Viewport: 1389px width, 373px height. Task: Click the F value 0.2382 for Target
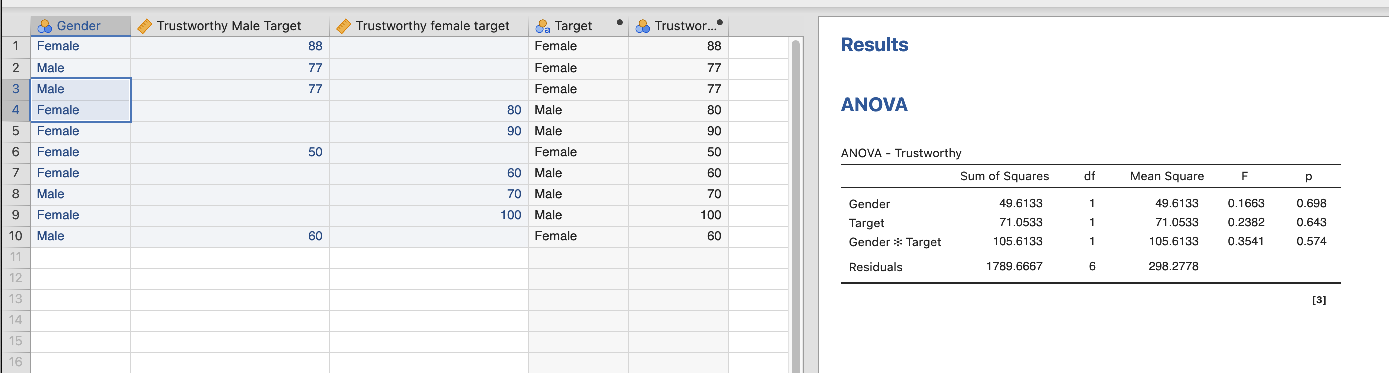click(1245, 222)
